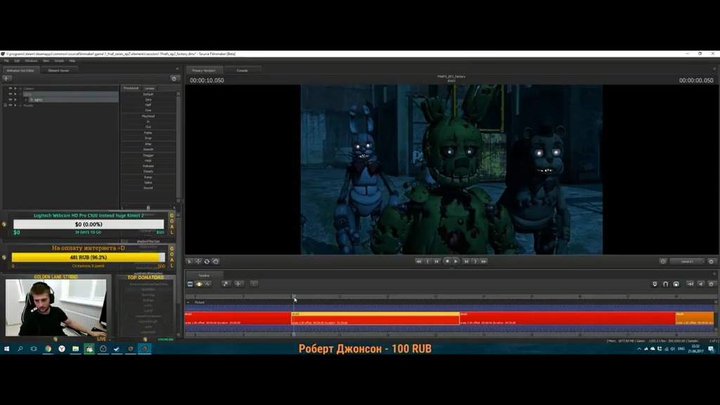
Task: Collapse the Picture track in the timeline
Action: click(188, 303)
